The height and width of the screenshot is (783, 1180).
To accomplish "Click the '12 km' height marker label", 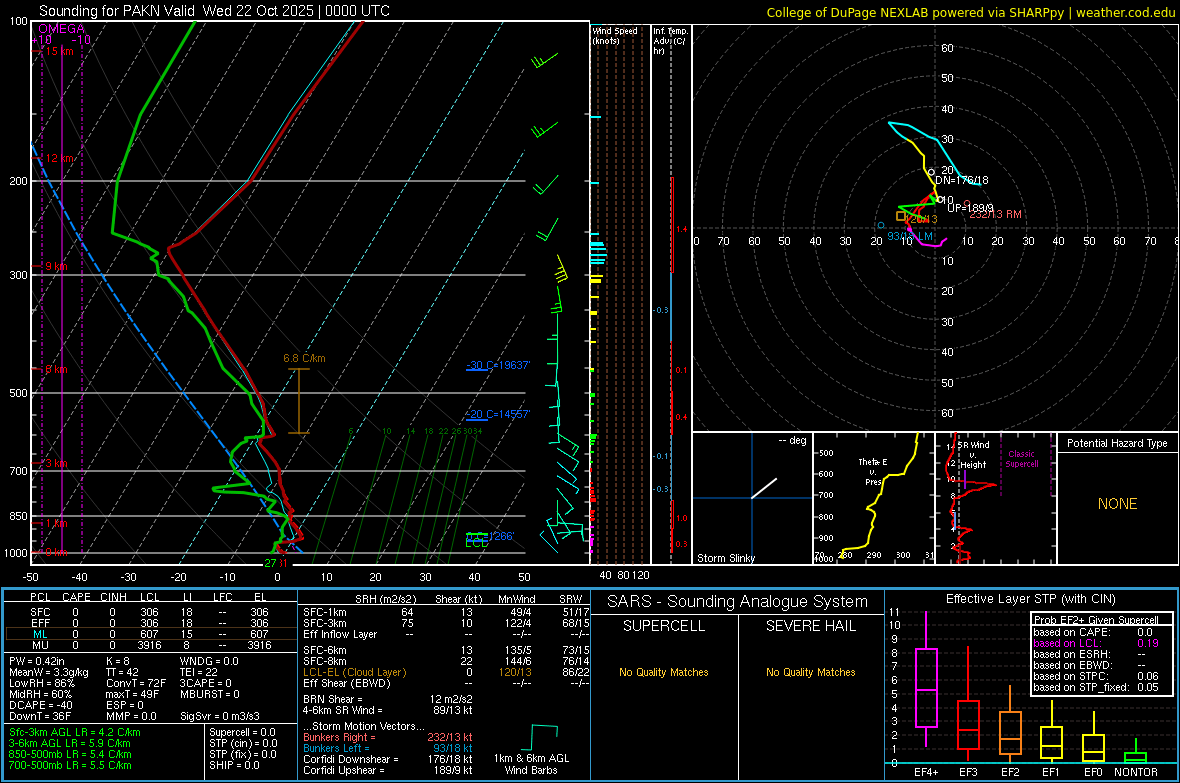I will click(60, 158).
